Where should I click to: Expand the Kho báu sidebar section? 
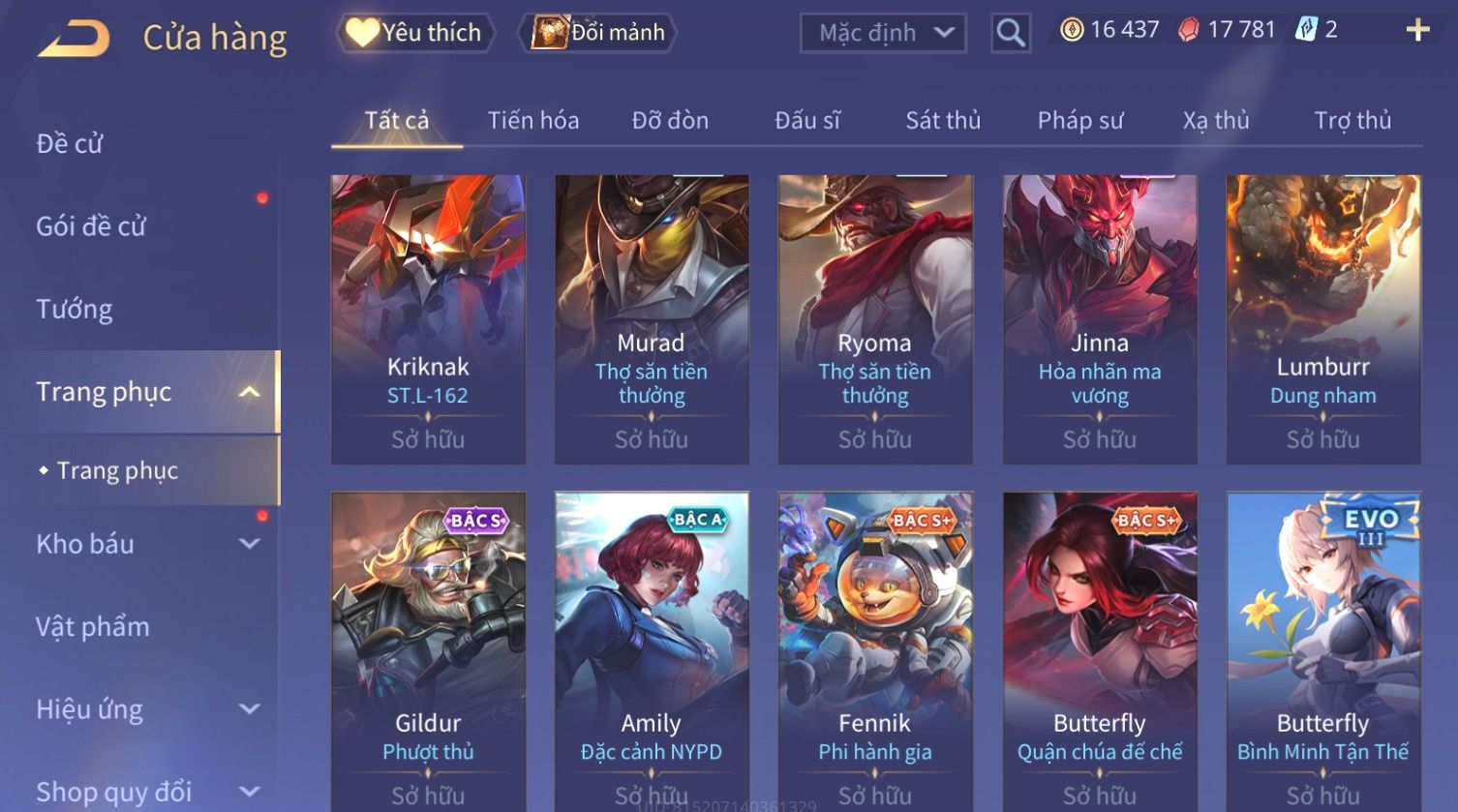250,544
